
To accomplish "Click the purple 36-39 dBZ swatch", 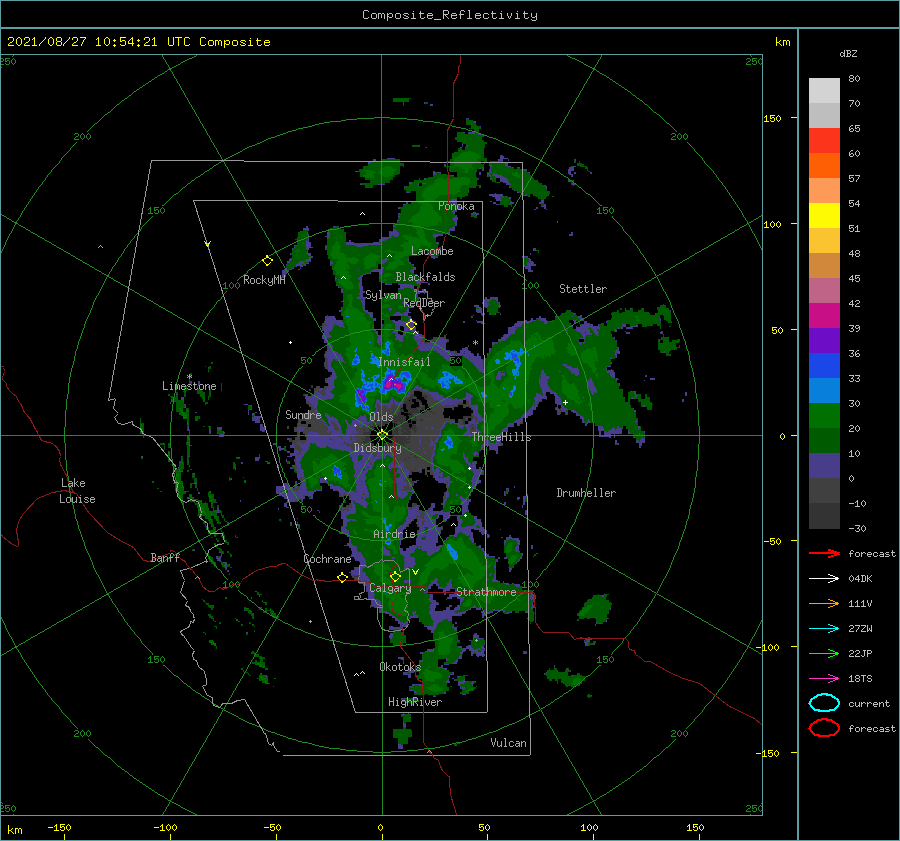I will [824, 341].
